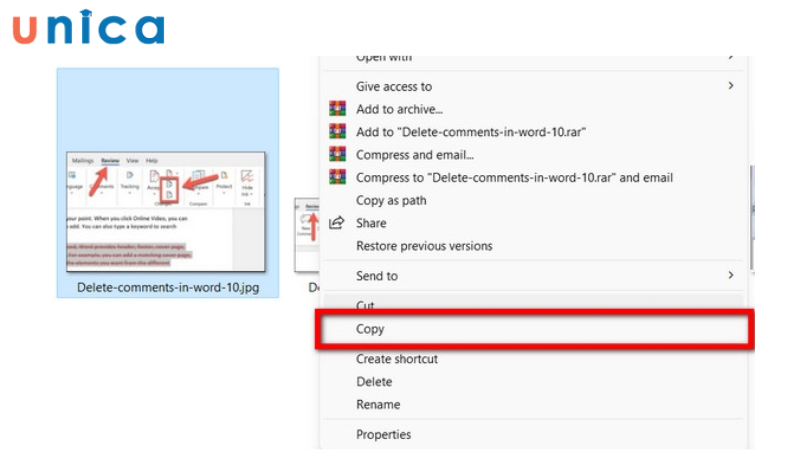Select Restore previous versions

pyautogui.click(x=534, y=246)
